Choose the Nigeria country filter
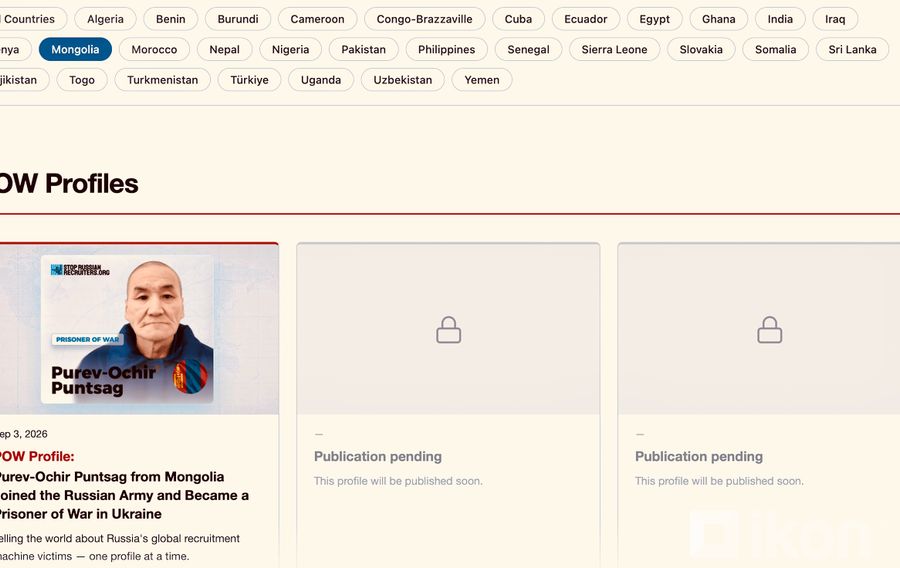 290,49
